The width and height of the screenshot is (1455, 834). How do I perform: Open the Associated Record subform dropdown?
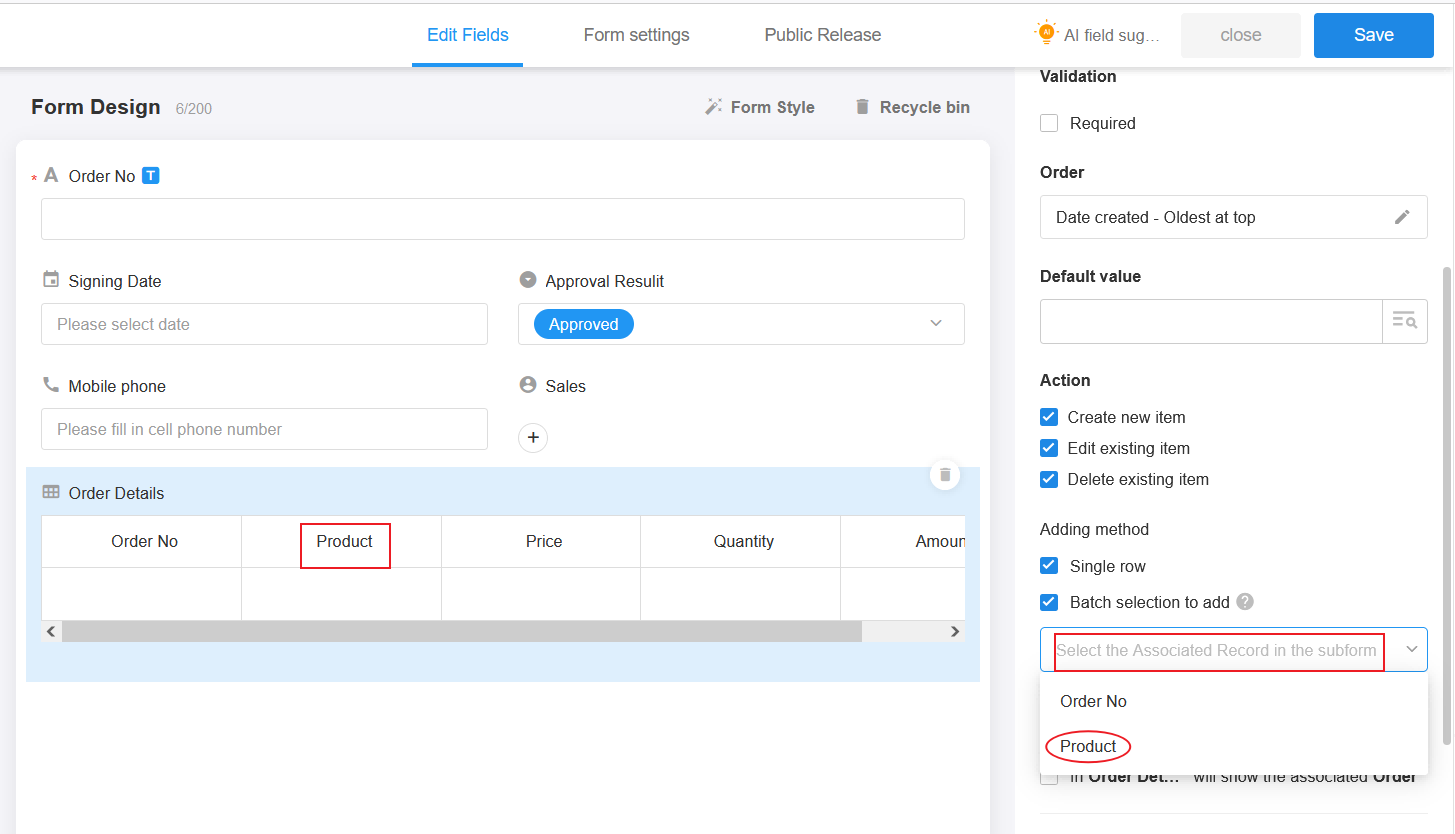tap(1233, 650)
